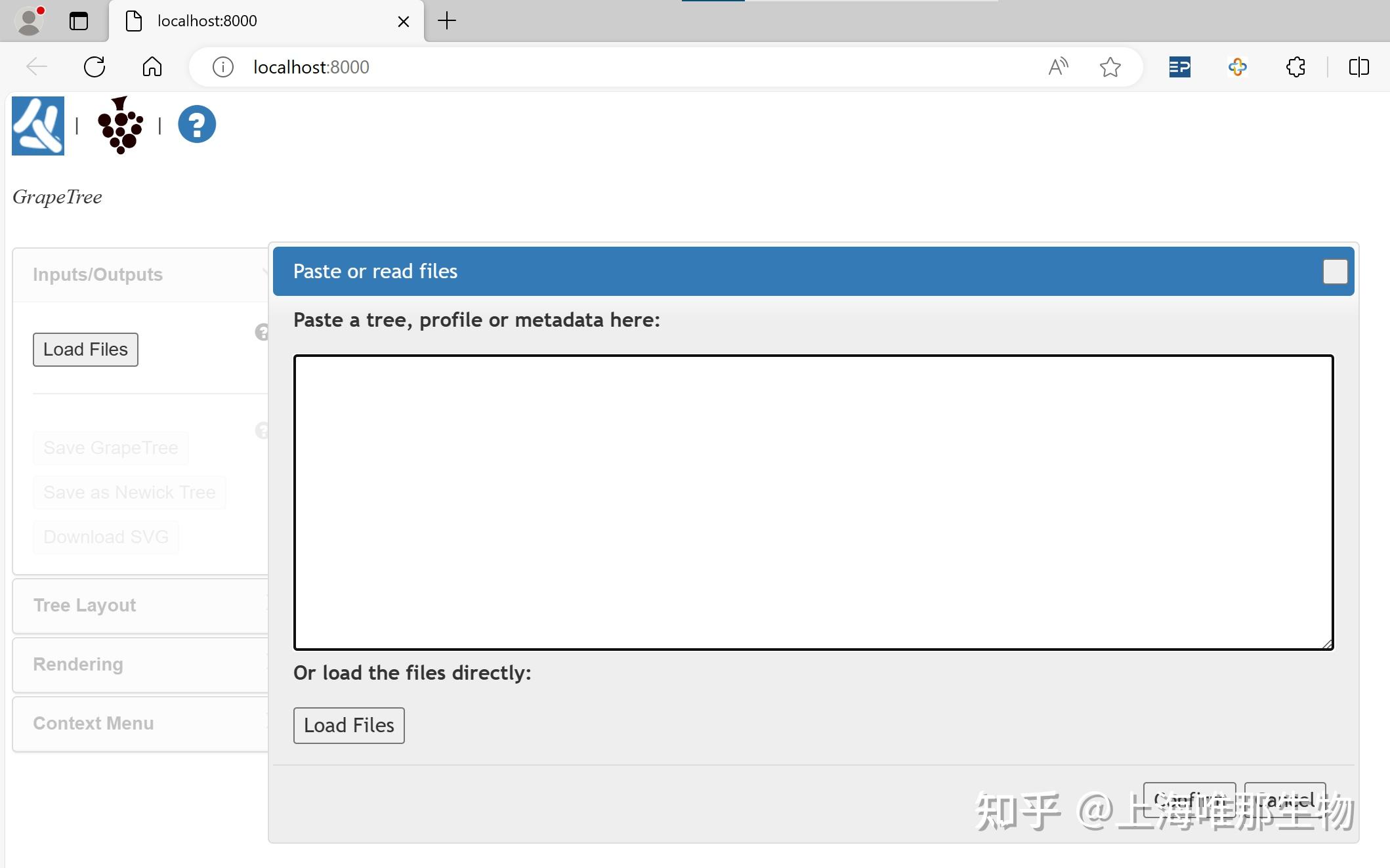Expand the Context Menu panel

(94, 723)
